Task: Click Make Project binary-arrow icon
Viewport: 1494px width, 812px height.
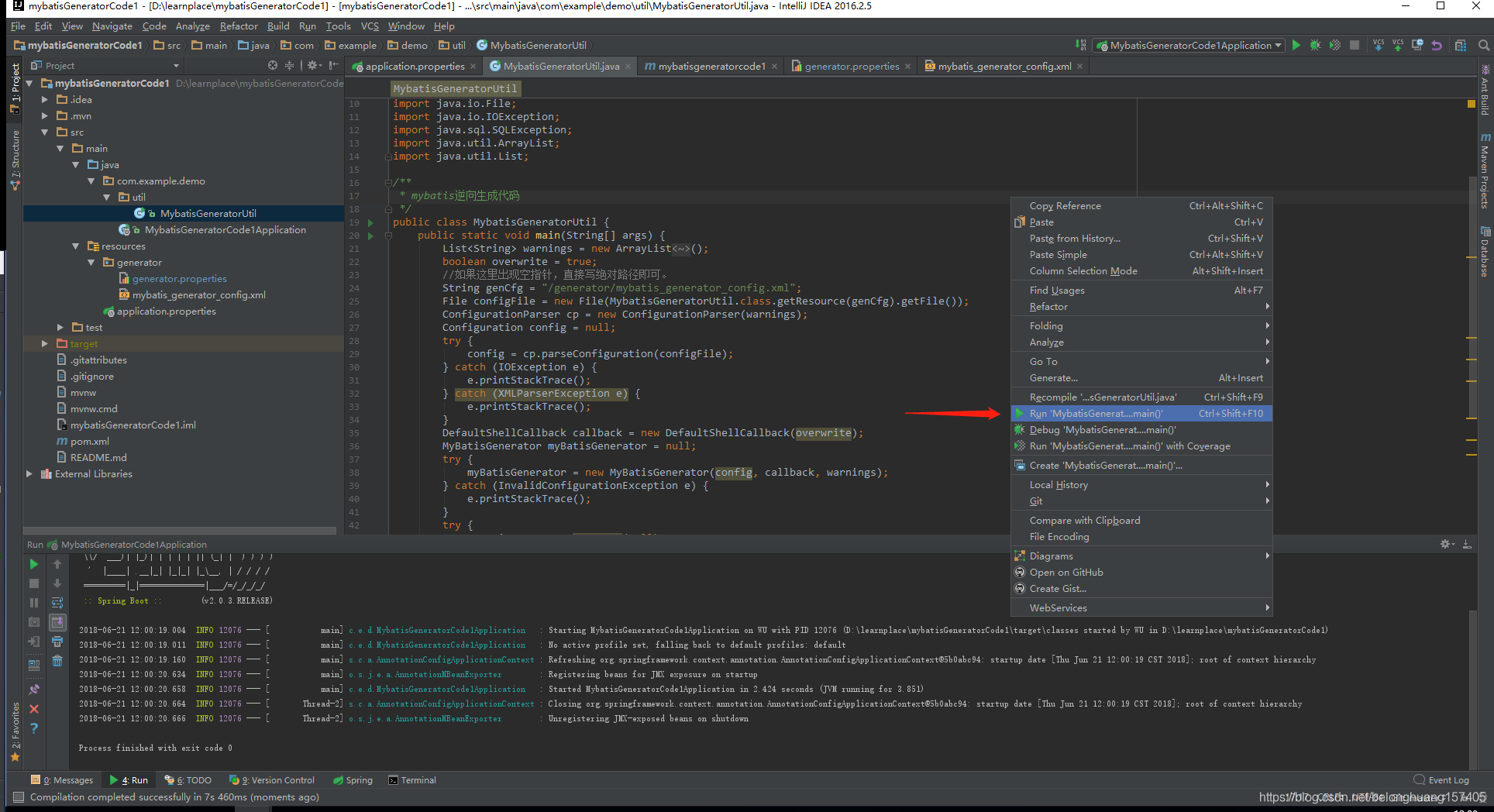Action: 1081,46
